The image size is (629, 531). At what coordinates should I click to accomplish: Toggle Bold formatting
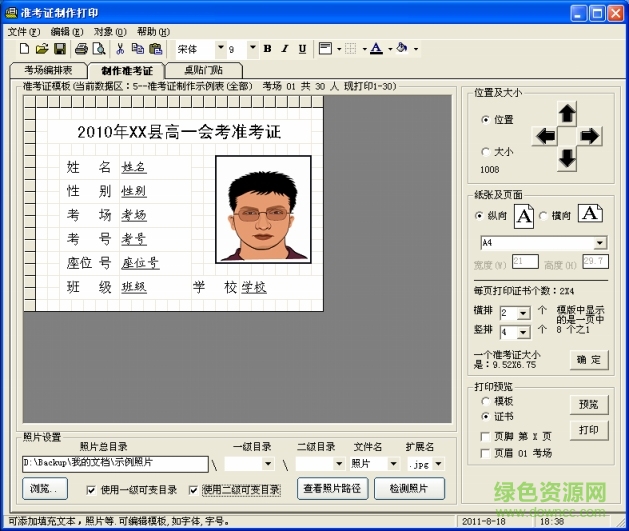[267, 49]
